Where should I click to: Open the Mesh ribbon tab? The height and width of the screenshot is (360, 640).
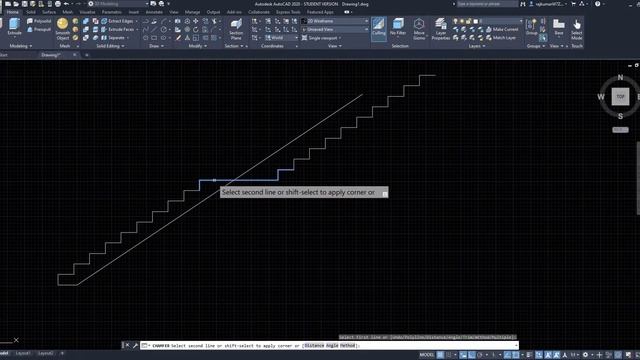(x=67, y=12)
